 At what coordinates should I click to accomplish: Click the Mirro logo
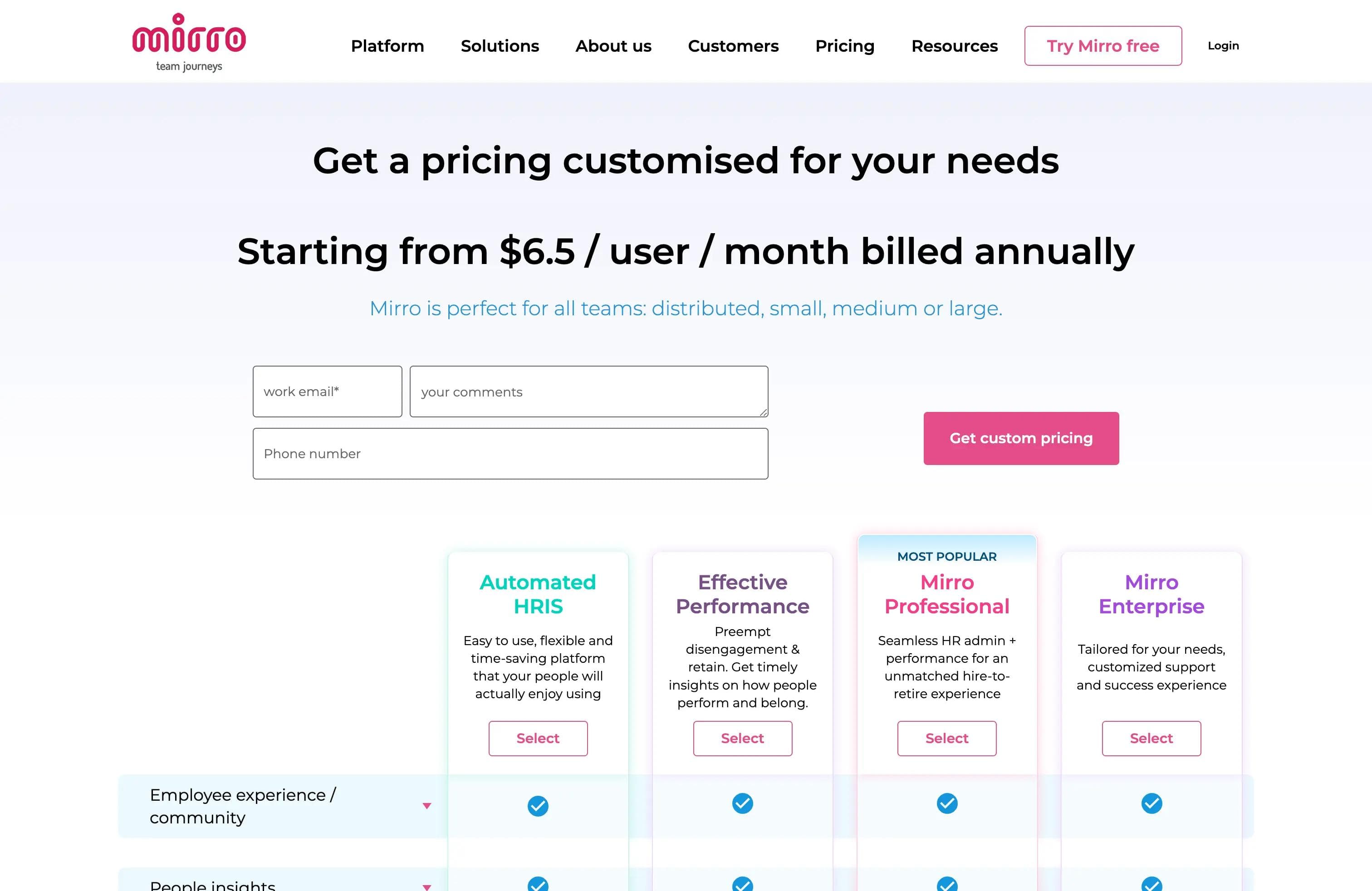189,40
